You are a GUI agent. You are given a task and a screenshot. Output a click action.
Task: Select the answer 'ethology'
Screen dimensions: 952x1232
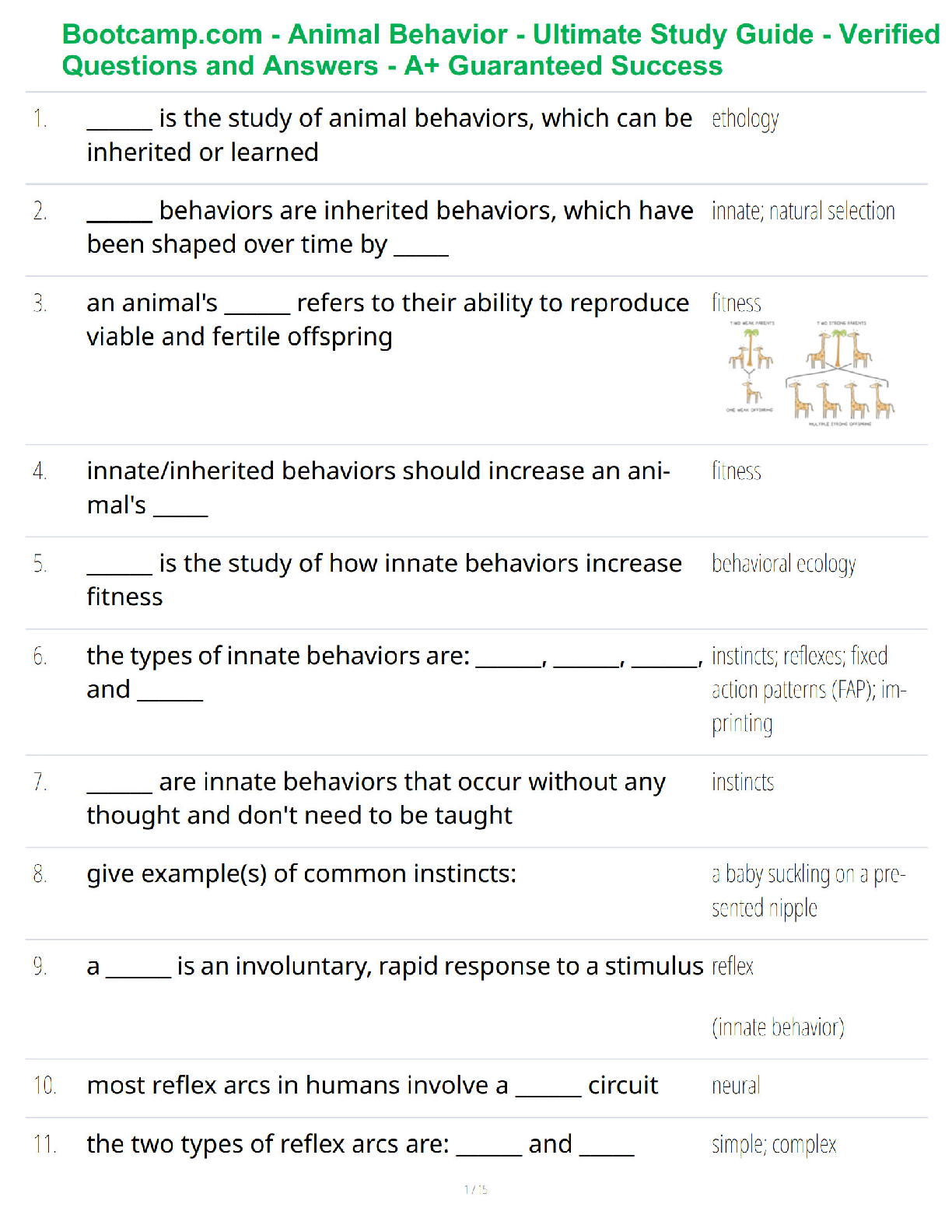[745, 119]
